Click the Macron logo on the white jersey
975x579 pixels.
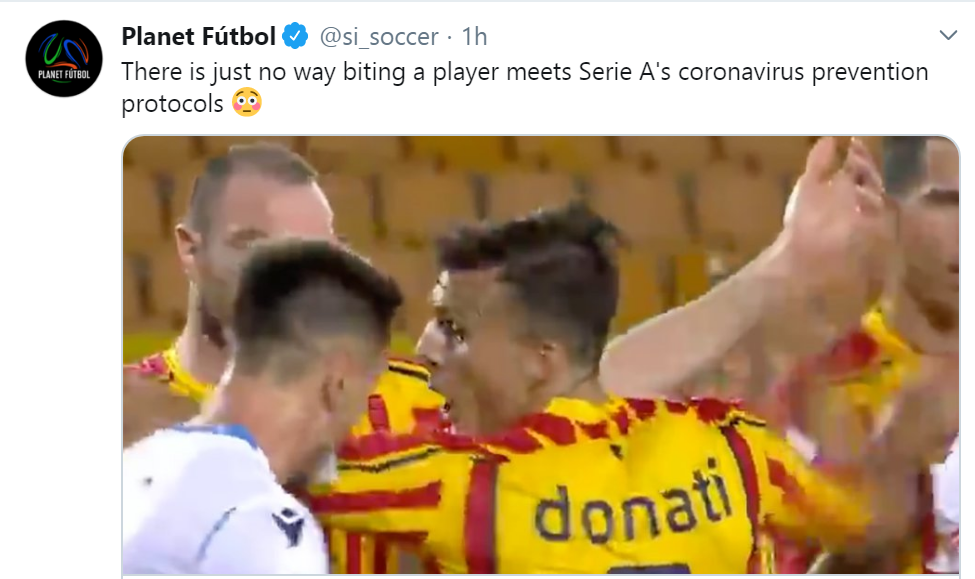[x=290, y=526]
